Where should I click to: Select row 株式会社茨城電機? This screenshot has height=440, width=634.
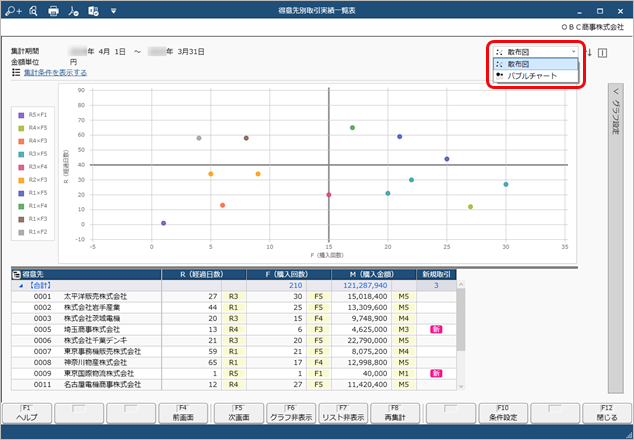pos(234,318)
